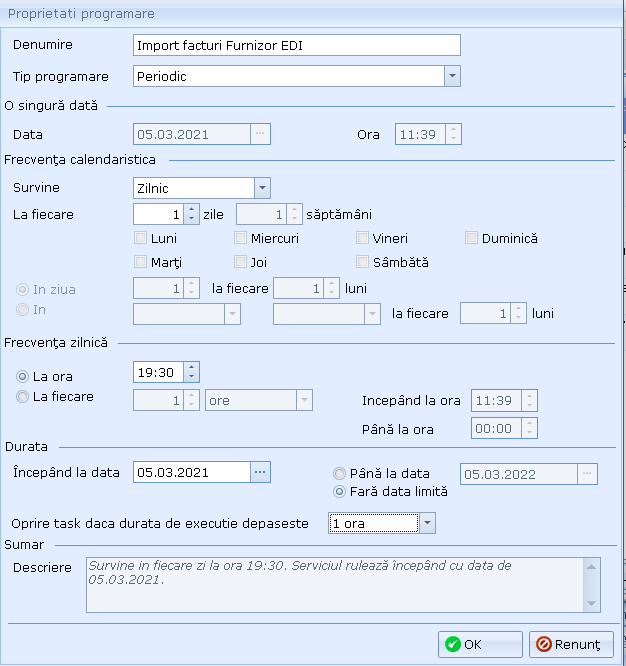Select the In radio button below In ziua
Image resolution: width=626 pixels, height=666 pixels.
click(x=22, y=309)
